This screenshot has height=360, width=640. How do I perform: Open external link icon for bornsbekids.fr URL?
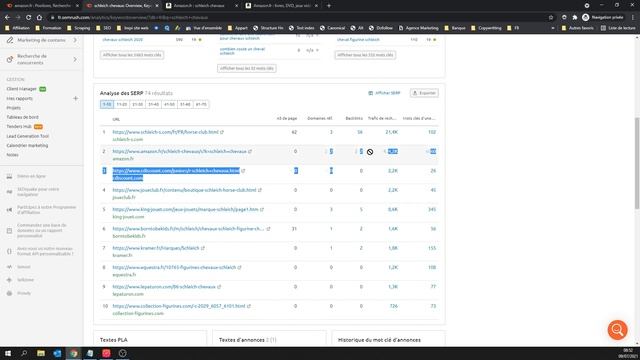[268, 229]
